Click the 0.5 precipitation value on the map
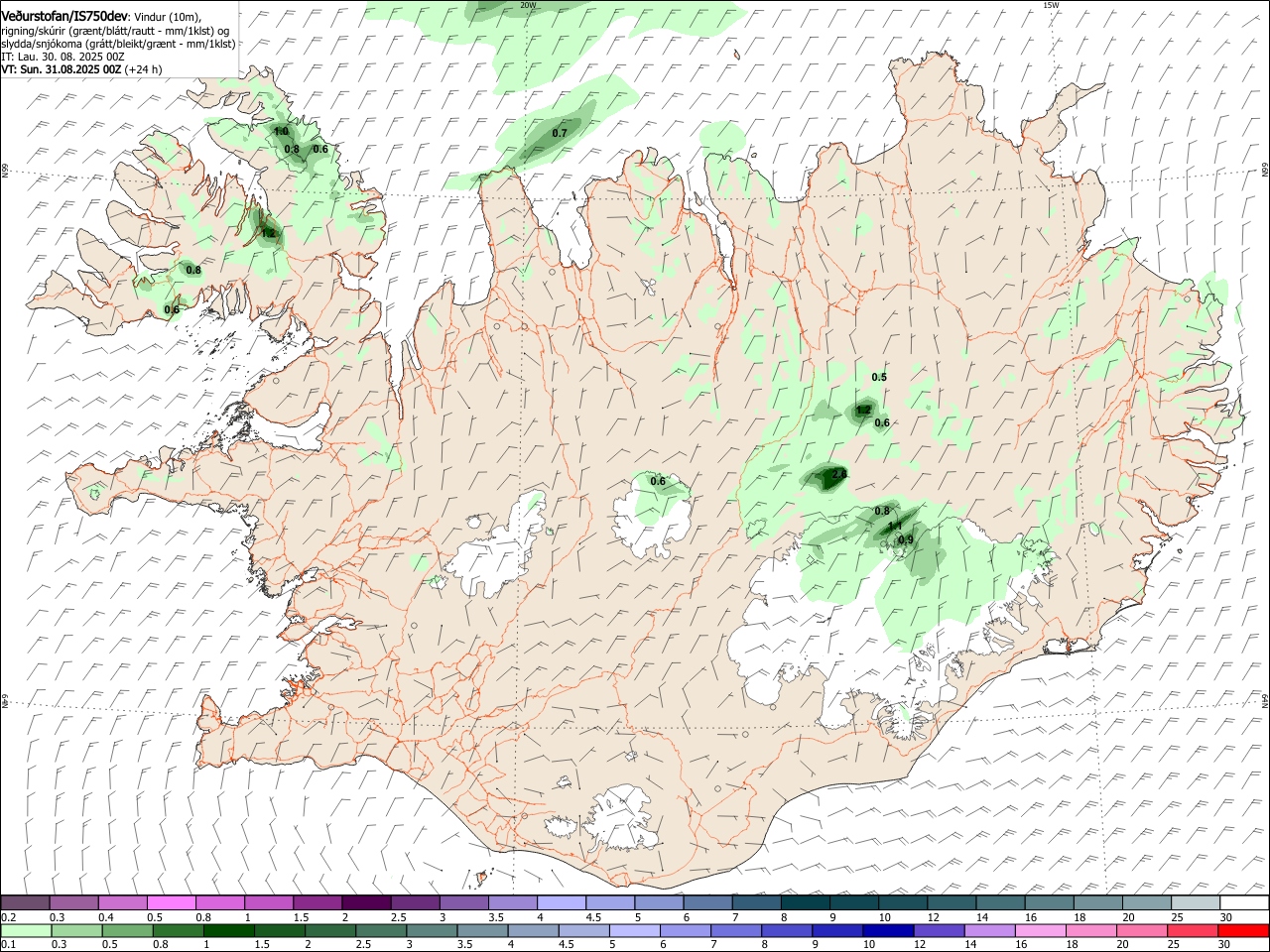This screenshot has width=1270, height=952. (x=879, y=377)
